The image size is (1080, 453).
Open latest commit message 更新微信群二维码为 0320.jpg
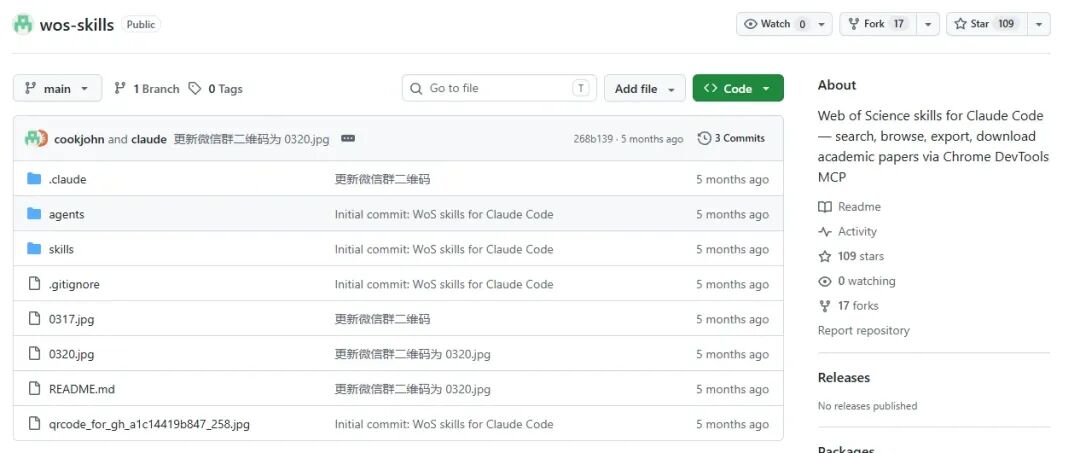point(251,139)
